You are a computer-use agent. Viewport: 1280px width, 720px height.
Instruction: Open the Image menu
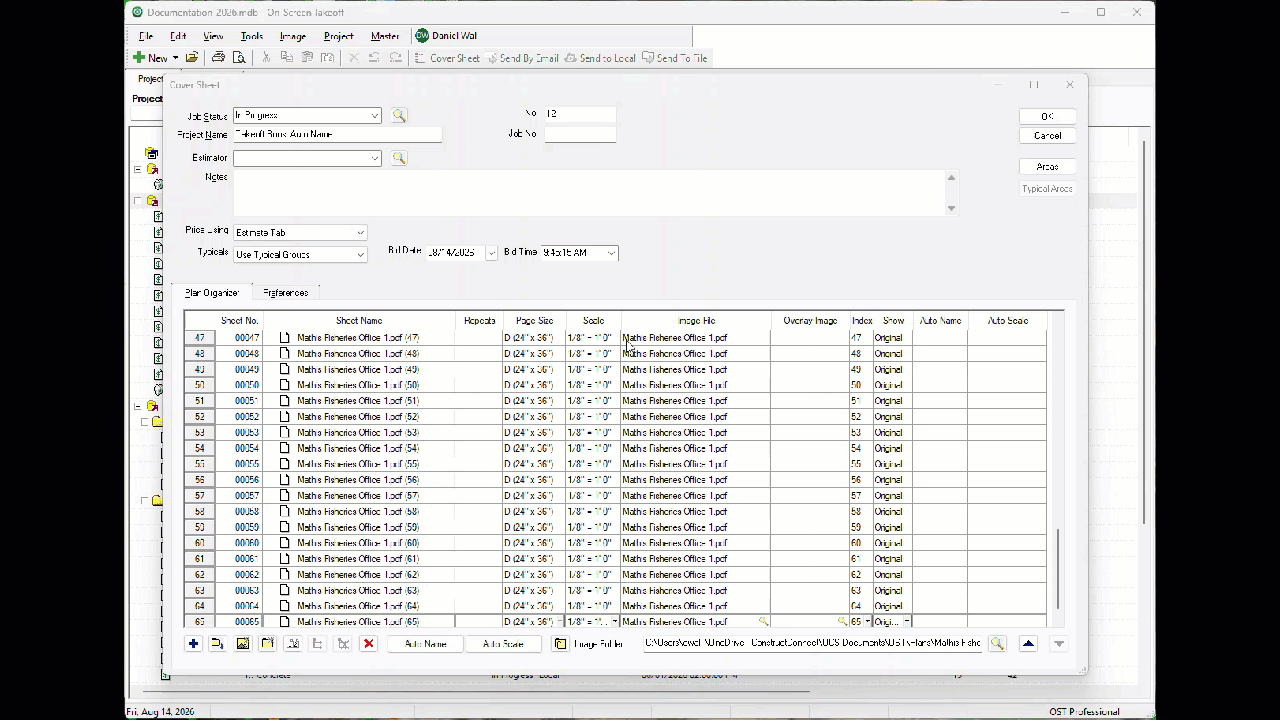tap(293, 36)
